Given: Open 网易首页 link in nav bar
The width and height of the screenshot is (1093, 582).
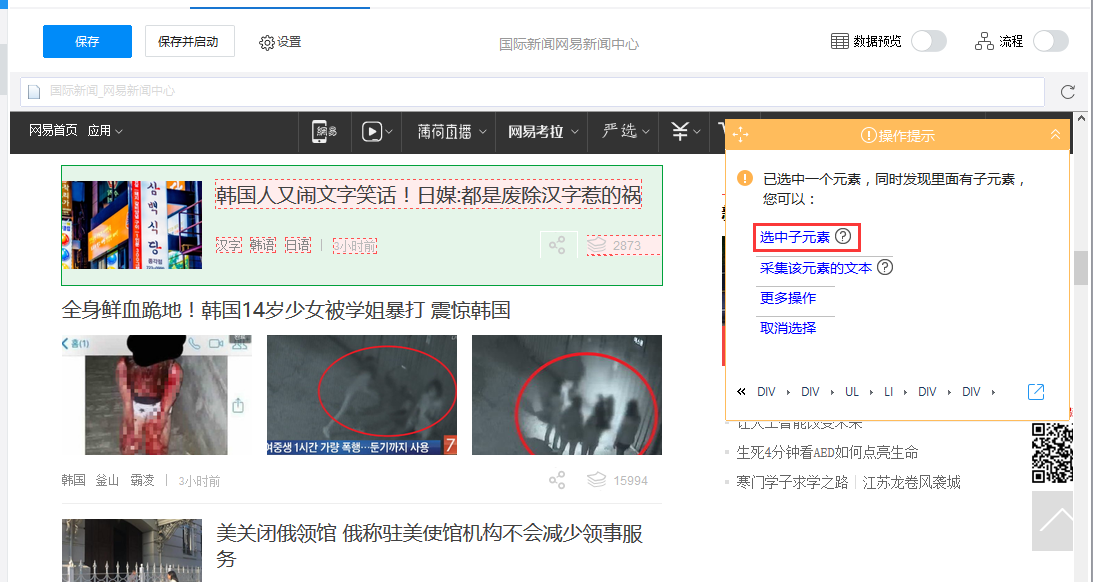Looking at the screenshot, I should [x=53, y=131].
